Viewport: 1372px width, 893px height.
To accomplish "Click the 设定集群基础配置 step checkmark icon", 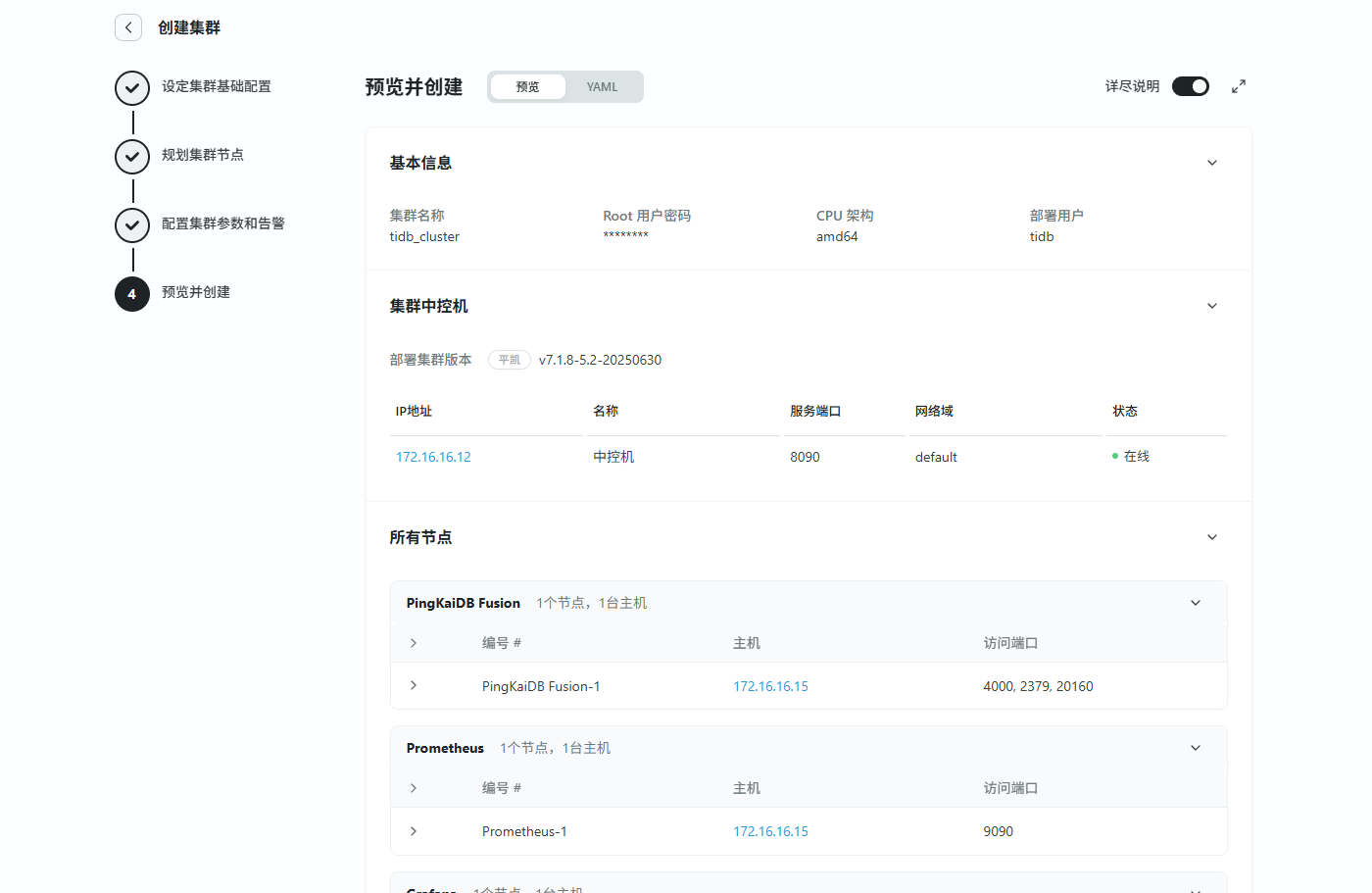I will (x=132, y=88).
